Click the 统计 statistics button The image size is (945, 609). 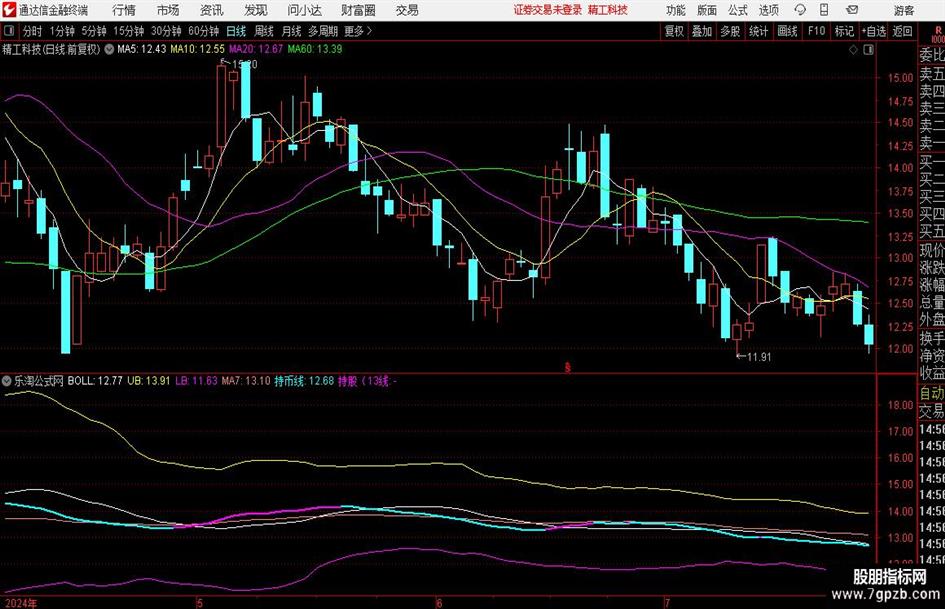point(759,31)
